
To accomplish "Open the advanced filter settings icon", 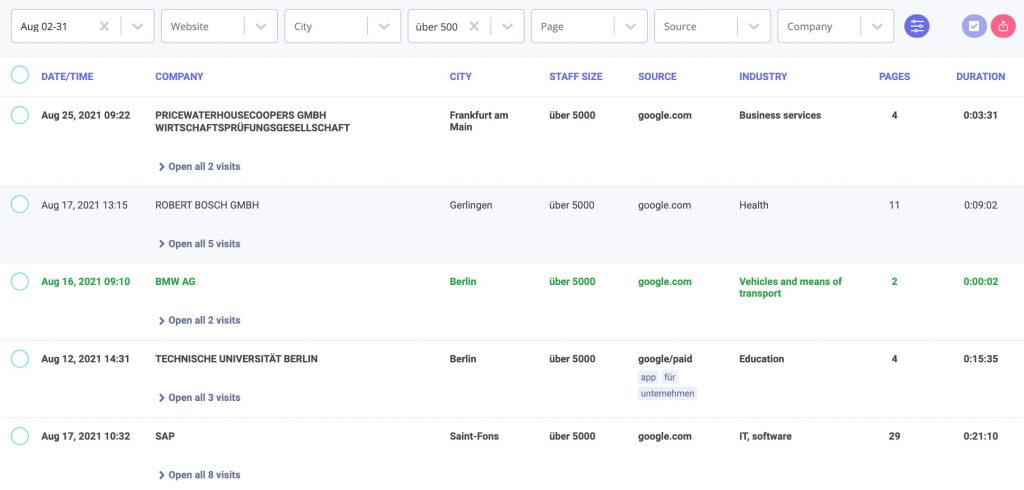I will (x=916, y=26).
